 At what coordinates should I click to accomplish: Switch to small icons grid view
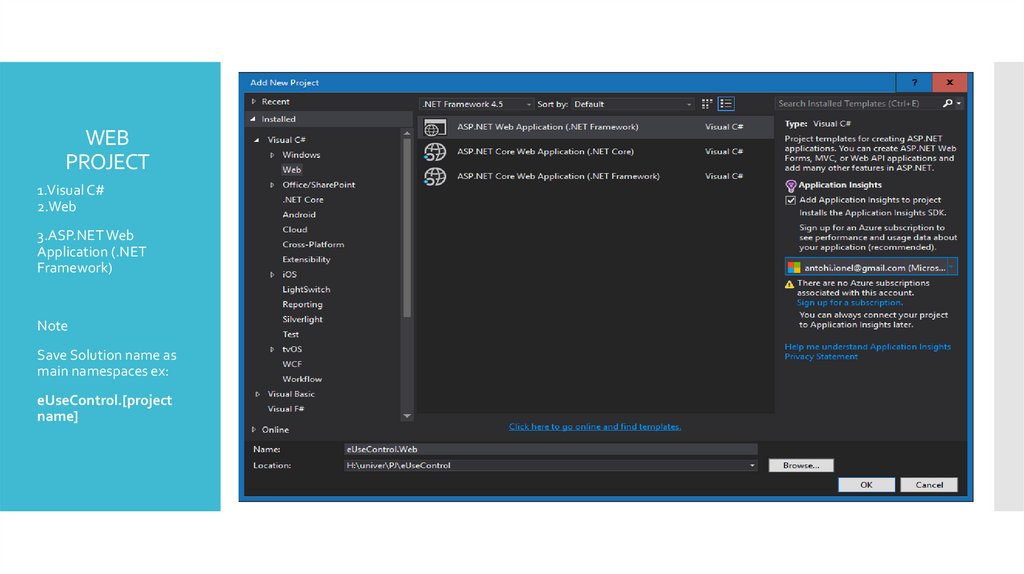[x=707, y=104]
